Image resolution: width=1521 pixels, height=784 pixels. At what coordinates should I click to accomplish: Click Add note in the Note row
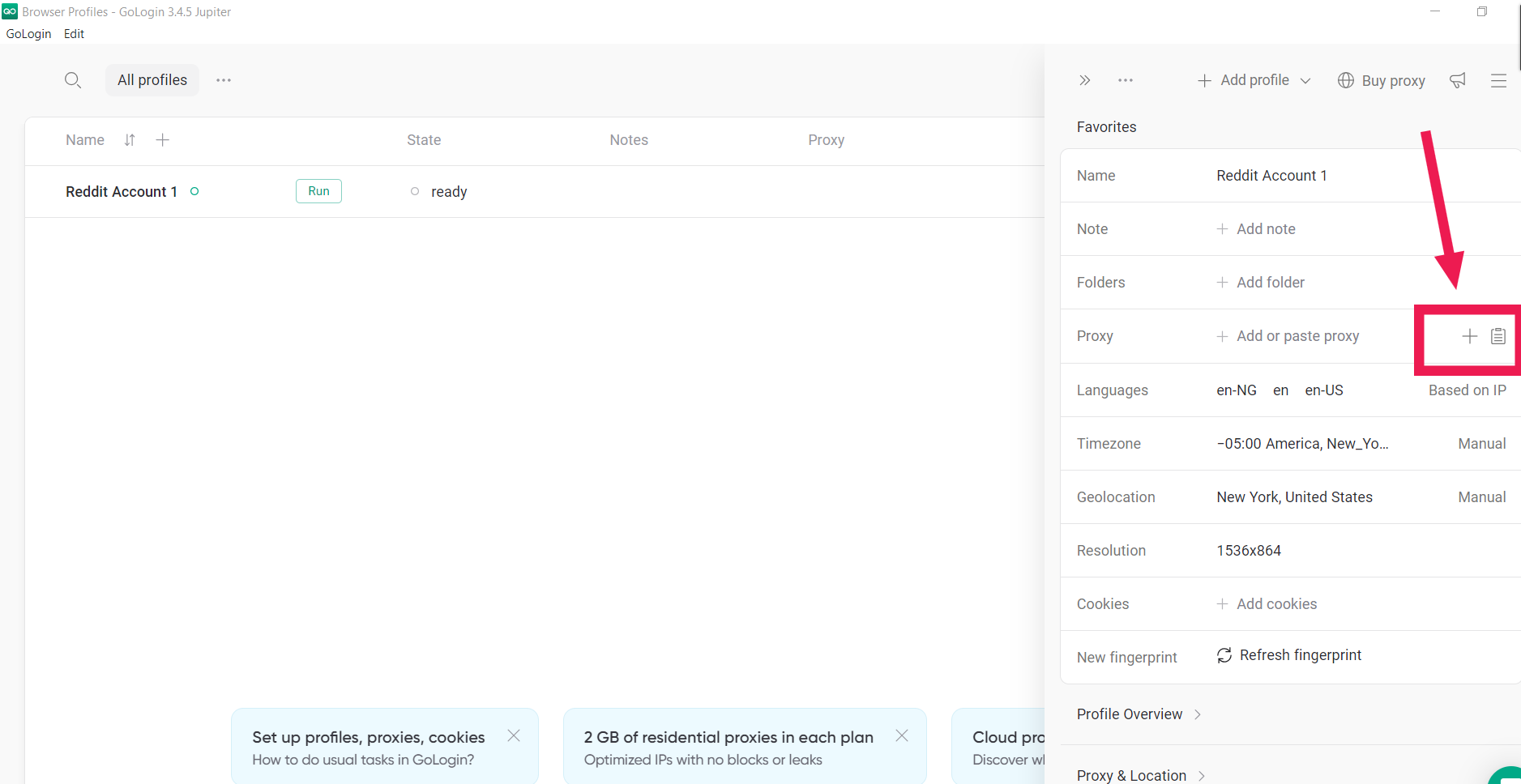tap(1256, 229)
